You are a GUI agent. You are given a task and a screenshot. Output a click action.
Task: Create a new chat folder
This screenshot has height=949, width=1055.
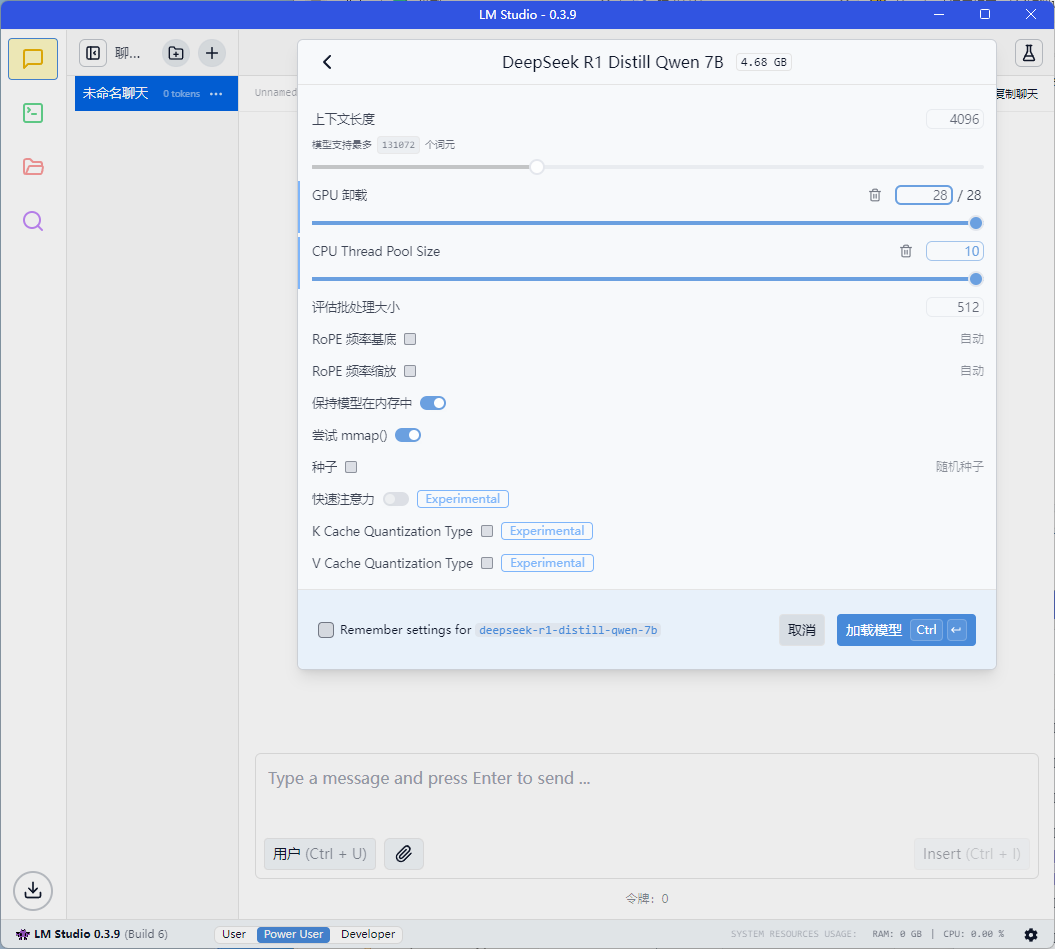[176, 53]
